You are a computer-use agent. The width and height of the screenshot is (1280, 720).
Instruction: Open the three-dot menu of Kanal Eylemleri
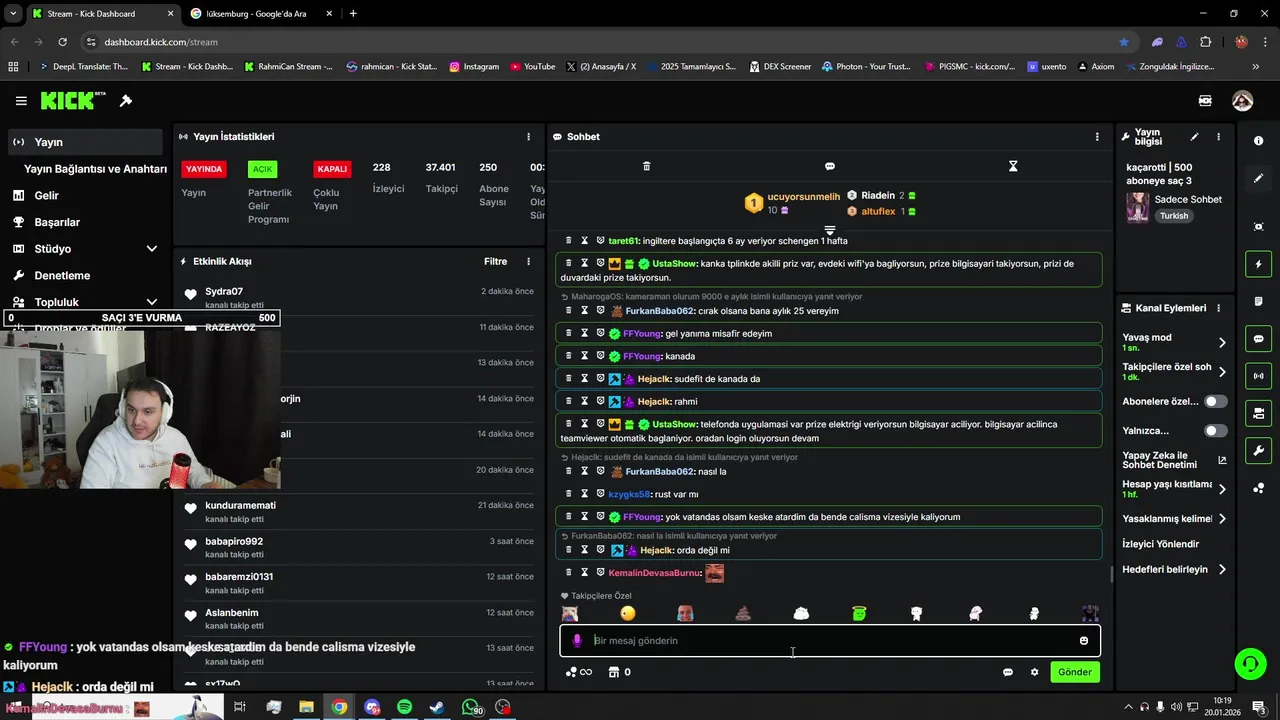click(1218, 308)
